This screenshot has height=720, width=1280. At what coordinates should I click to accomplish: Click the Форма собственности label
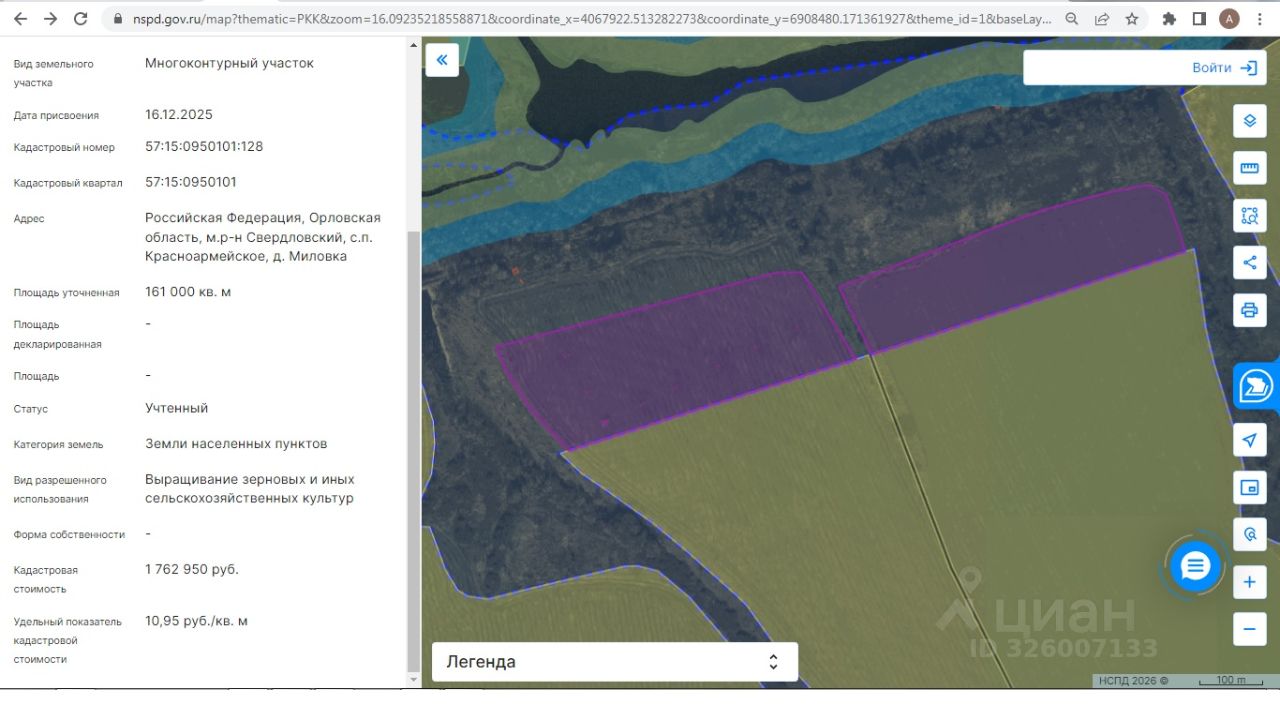70,535
